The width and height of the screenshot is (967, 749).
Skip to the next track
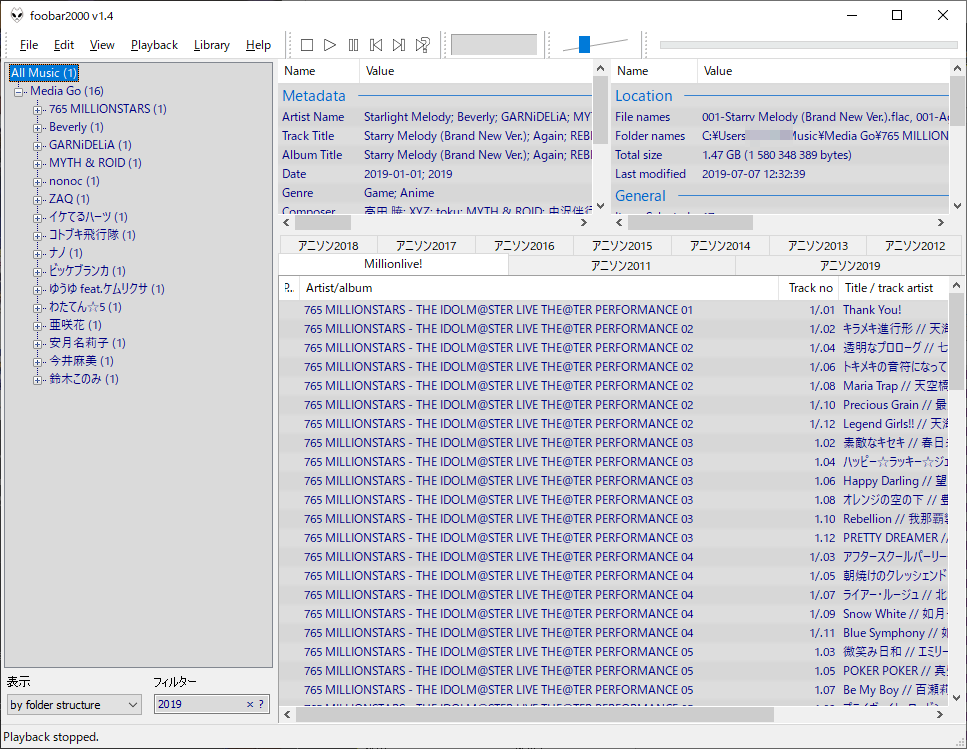click(399, 45)
